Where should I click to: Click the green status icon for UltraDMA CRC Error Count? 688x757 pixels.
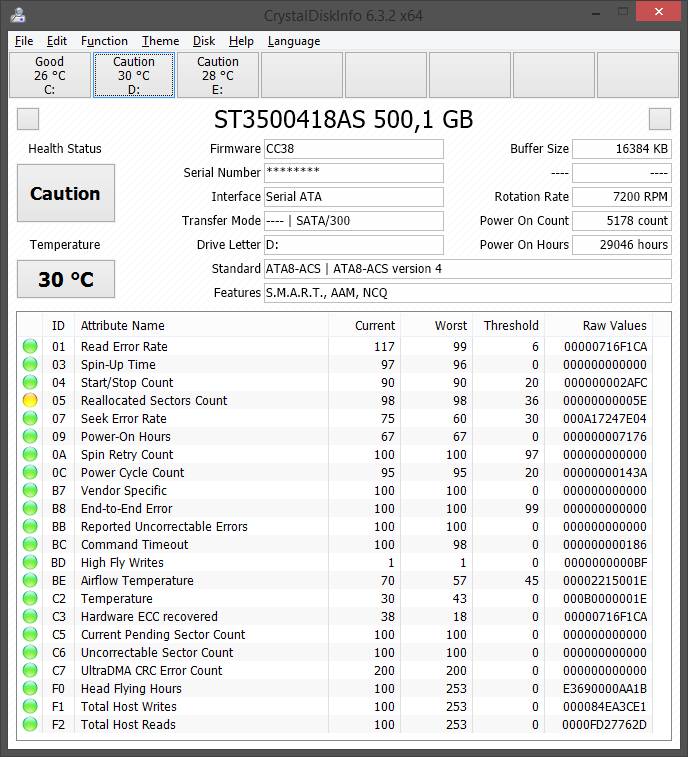[x=30, y=670]
